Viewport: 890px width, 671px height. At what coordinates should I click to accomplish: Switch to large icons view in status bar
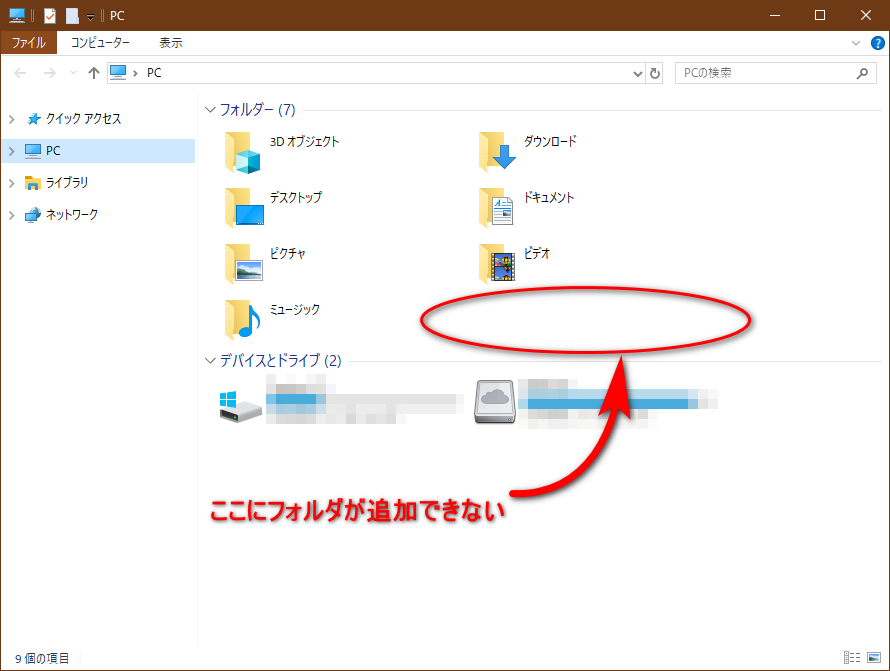coord(873,658)
